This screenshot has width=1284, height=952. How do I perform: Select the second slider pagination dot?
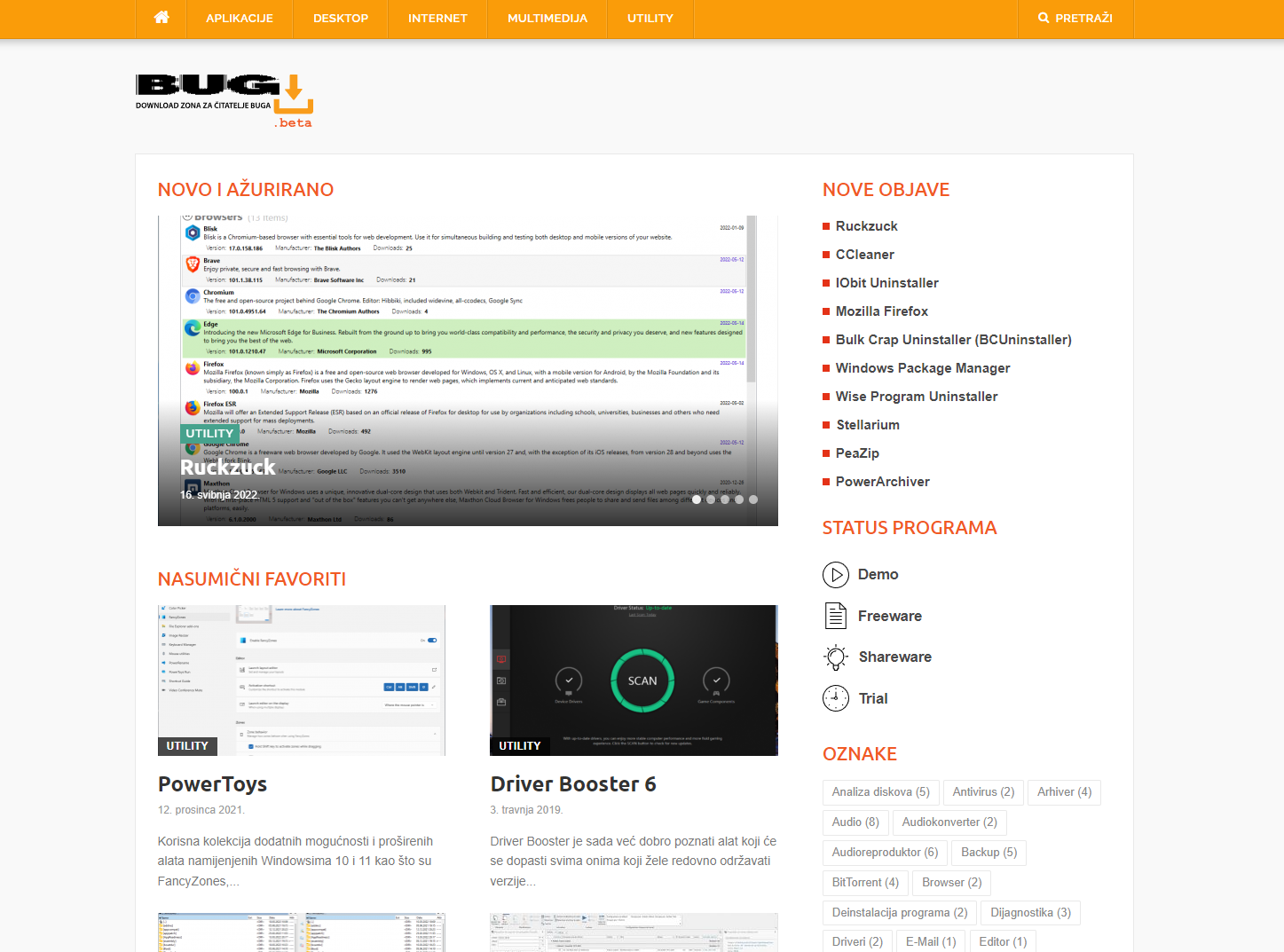(711, 500)
